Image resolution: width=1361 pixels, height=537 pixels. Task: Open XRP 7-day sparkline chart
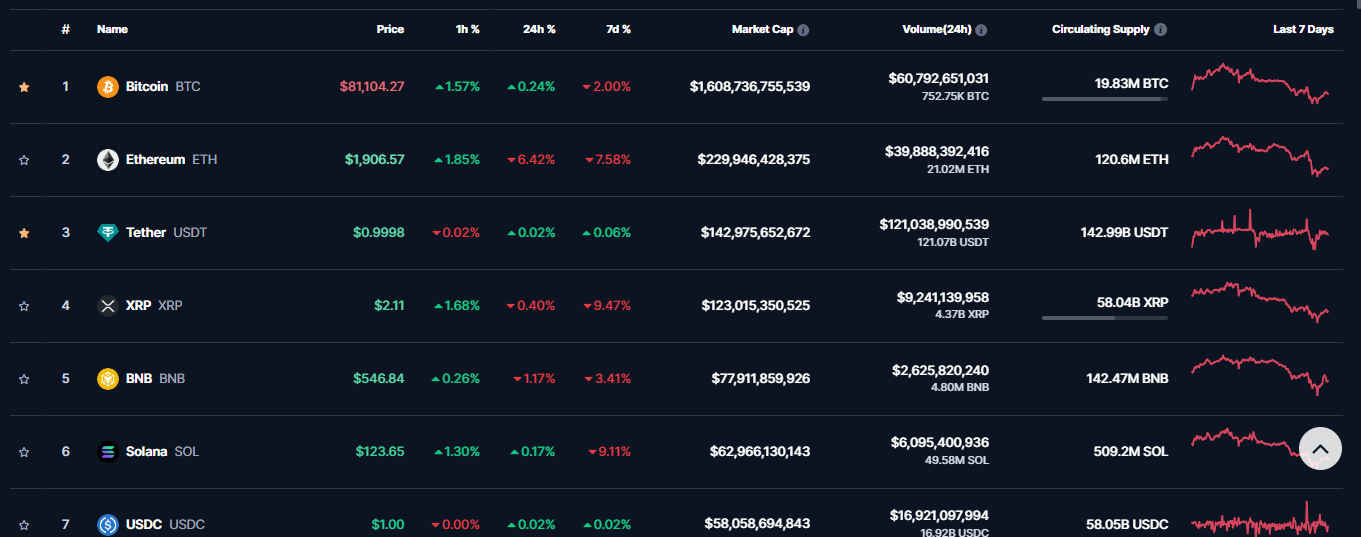click(x=1260, y=302)
